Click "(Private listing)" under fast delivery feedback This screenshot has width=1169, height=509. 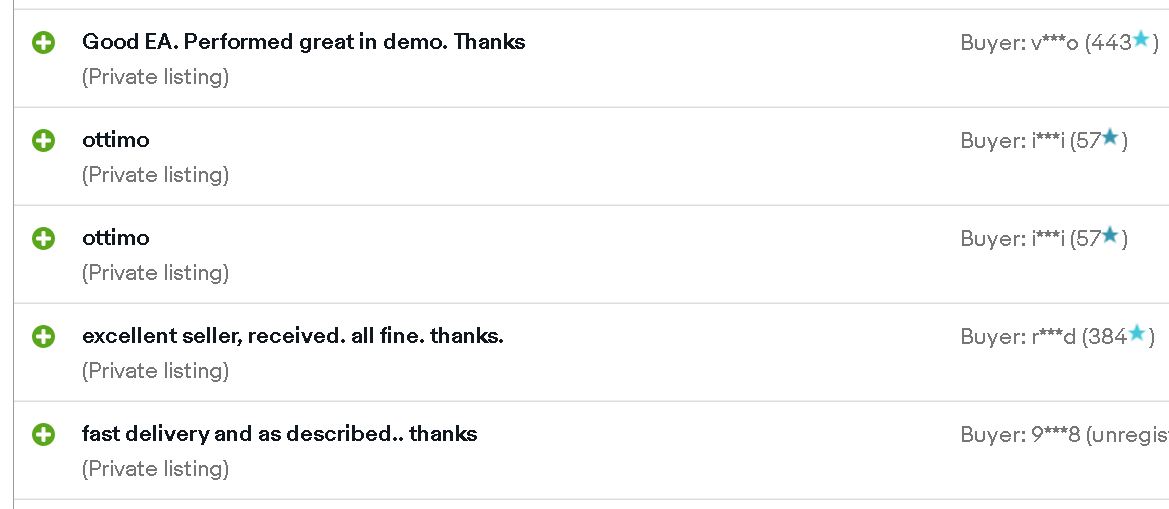[x=155, y=469]
